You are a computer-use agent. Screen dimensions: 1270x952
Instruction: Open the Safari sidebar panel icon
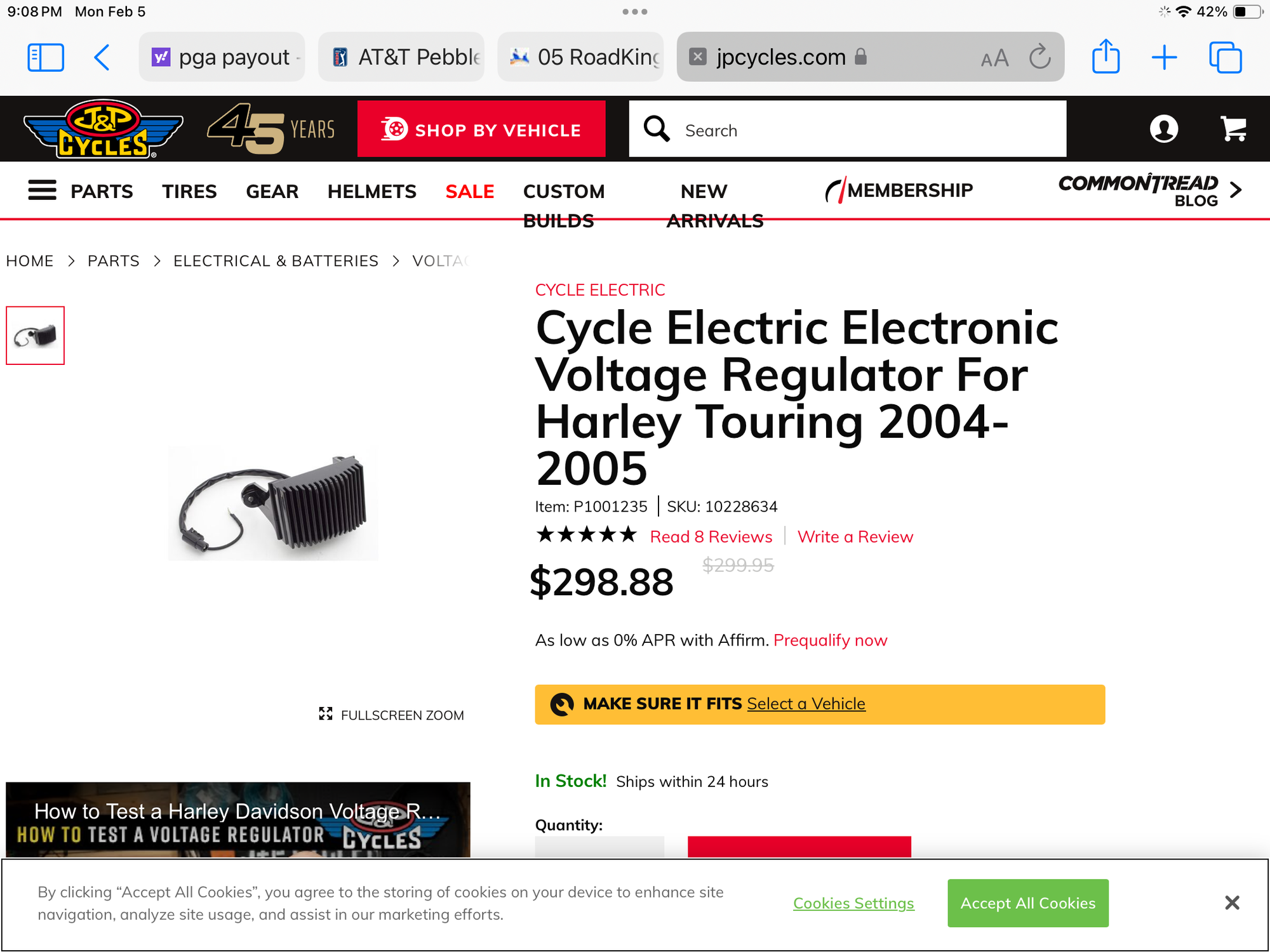click(46, 57)
